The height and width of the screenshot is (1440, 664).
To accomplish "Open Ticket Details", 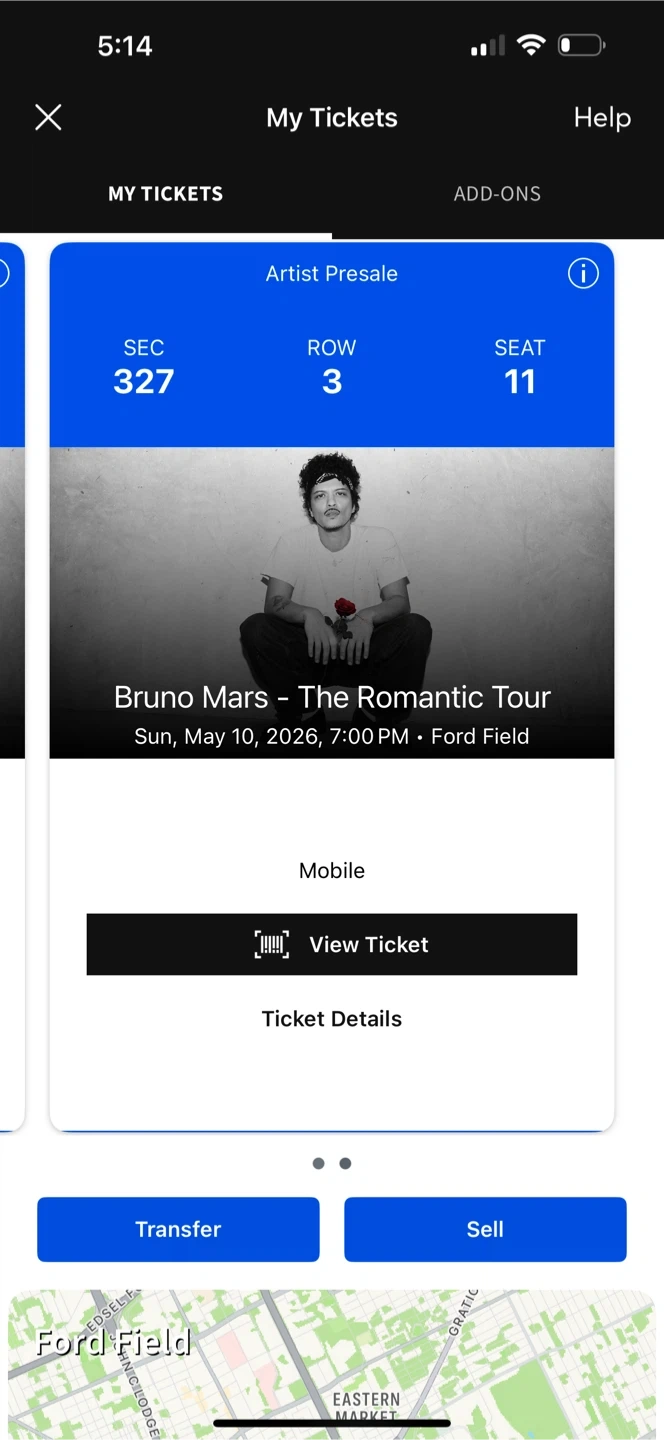I will [332, 1019].
